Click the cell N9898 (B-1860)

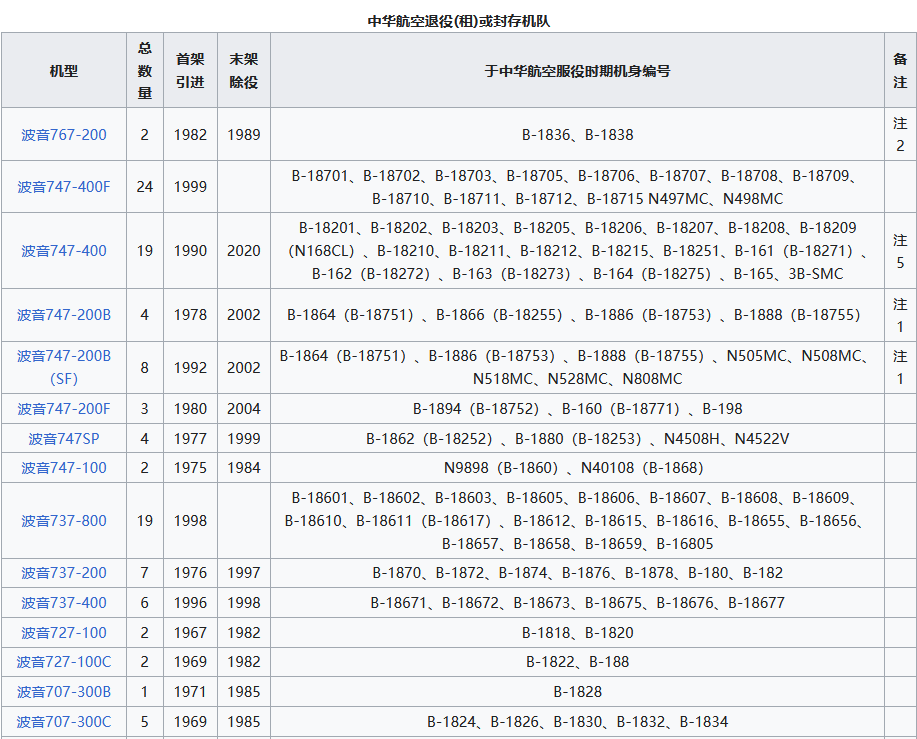pyautogui.click(x=577, y=468)
